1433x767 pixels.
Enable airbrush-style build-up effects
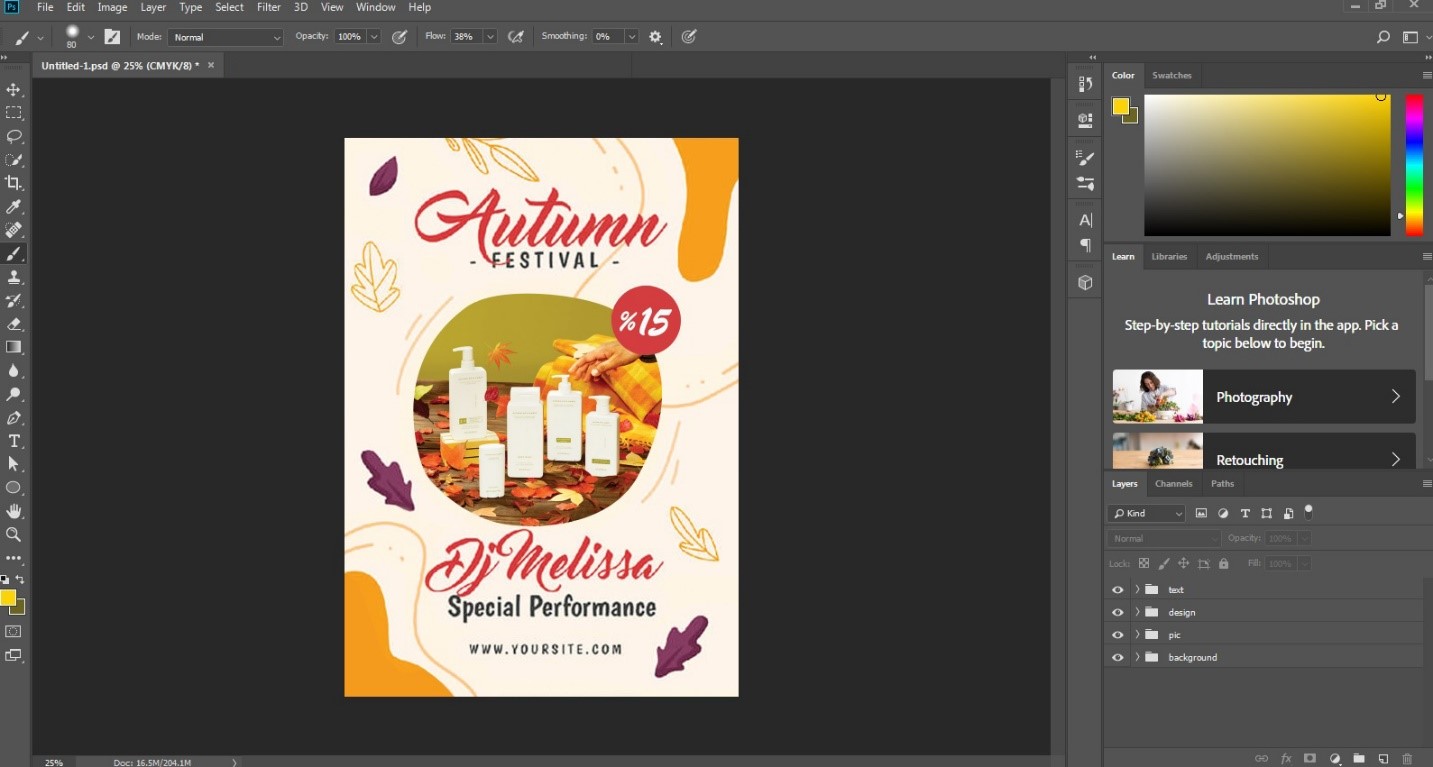click(516, 37)
